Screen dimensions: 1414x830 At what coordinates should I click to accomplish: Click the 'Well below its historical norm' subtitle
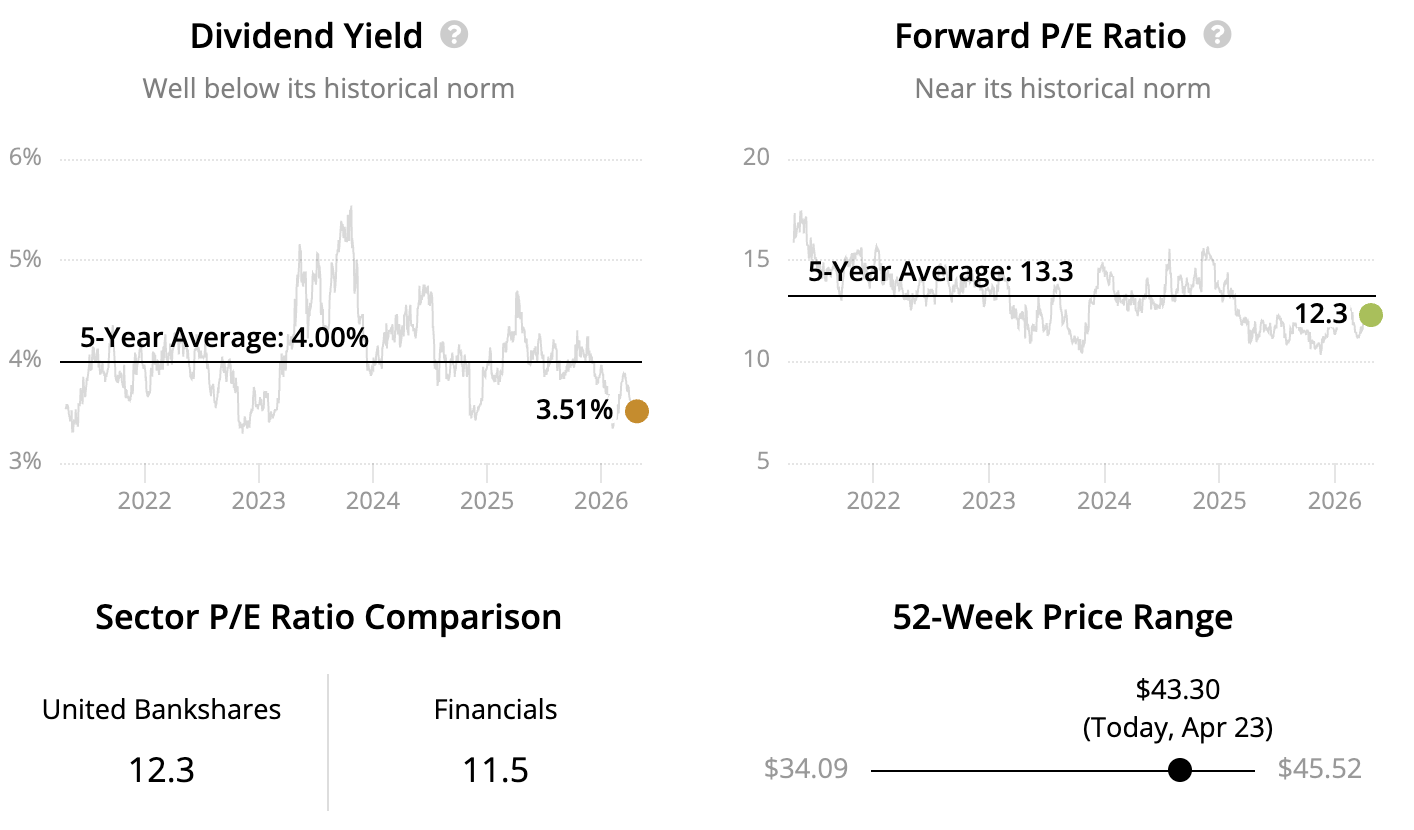pyautogui.click(x=328, y=89)
